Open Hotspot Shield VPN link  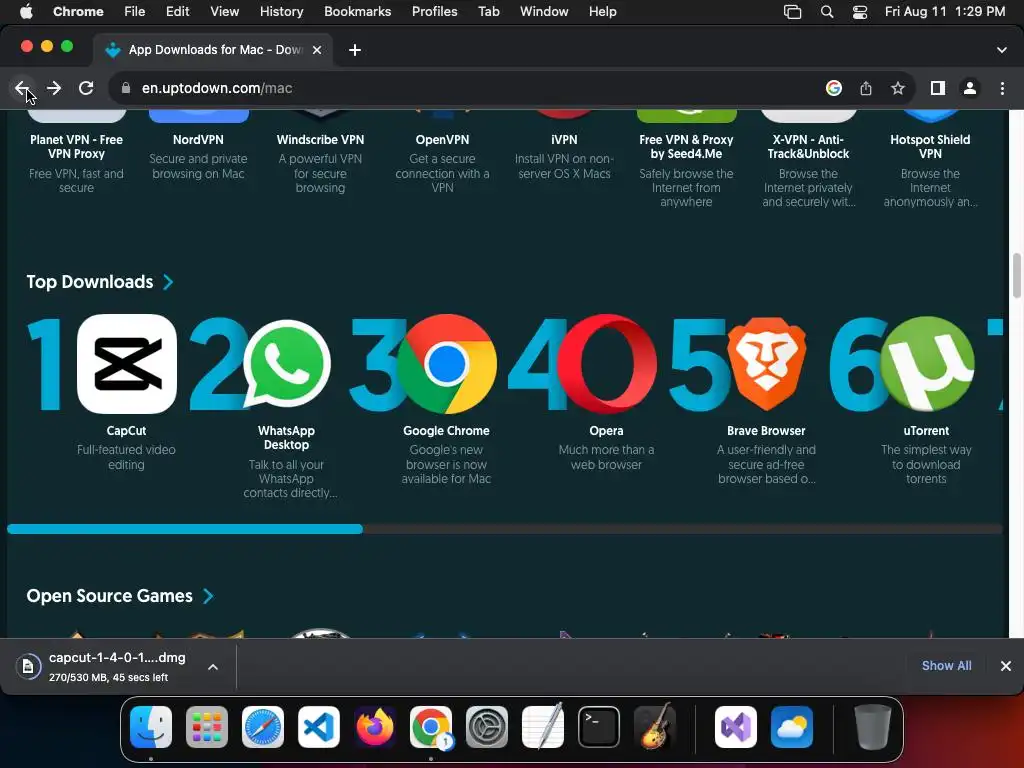point(930,147)
